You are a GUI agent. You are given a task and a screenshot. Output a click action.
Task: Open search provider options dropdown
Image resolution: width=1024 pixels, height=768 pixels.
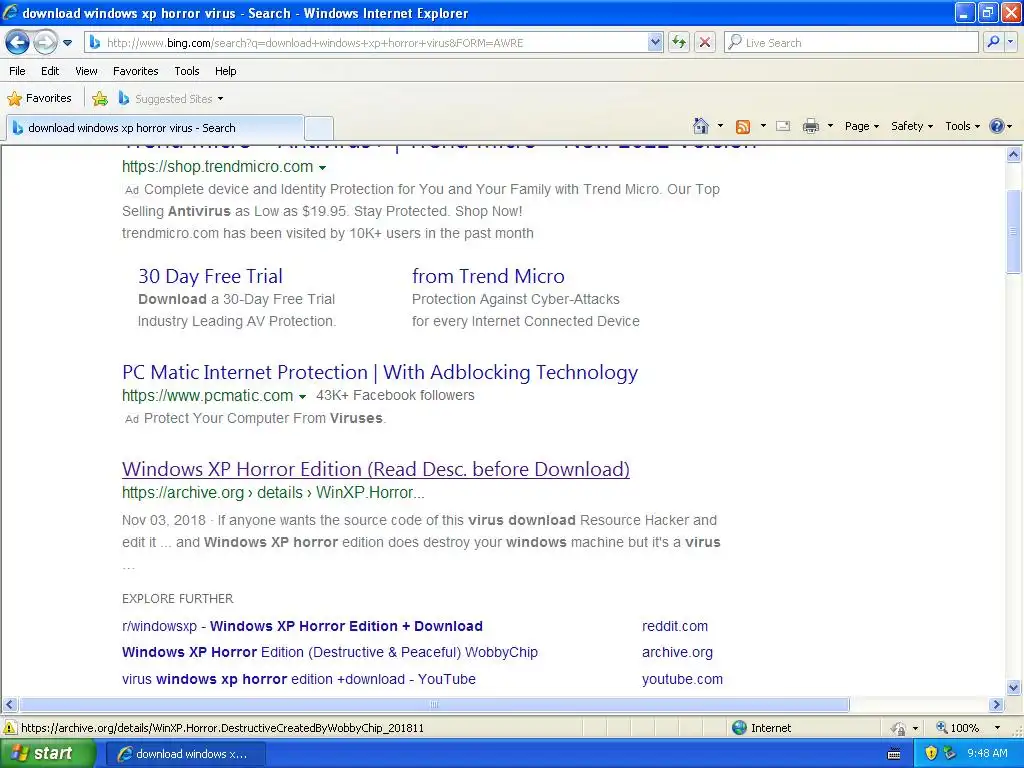point(1010,42)
